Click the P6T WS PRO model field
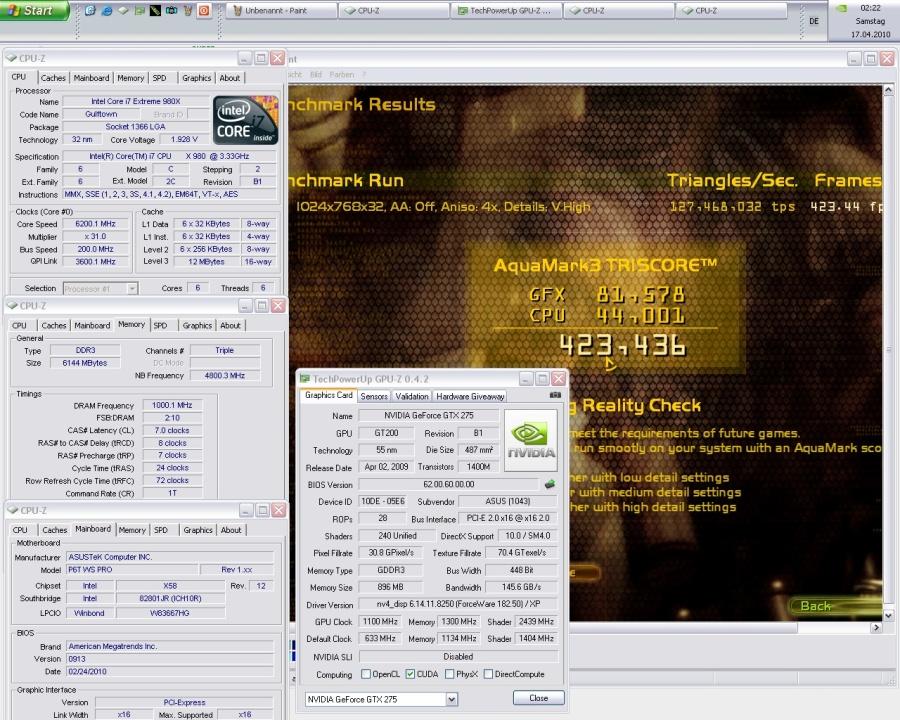 (x=133, y=570)
